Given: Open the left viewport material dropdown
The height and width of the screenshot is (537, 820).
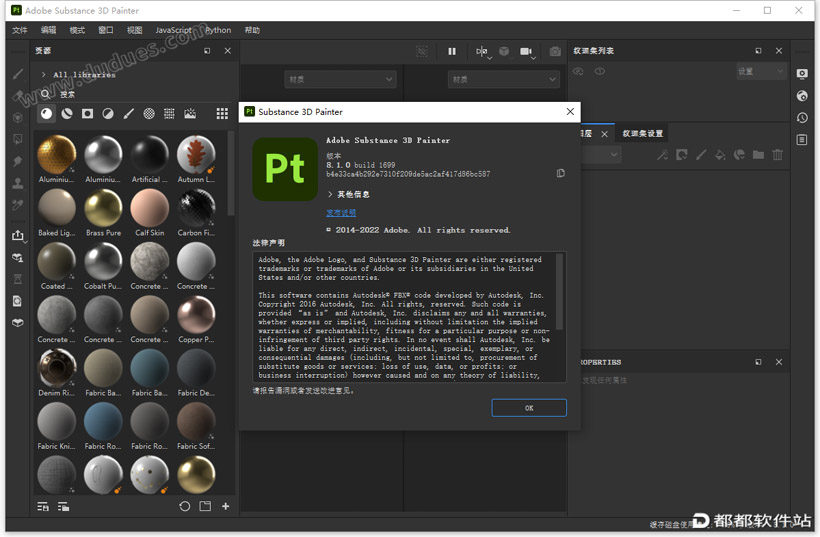Looking at the screenshot, I should pyautogui.click(x=340, y=79).
